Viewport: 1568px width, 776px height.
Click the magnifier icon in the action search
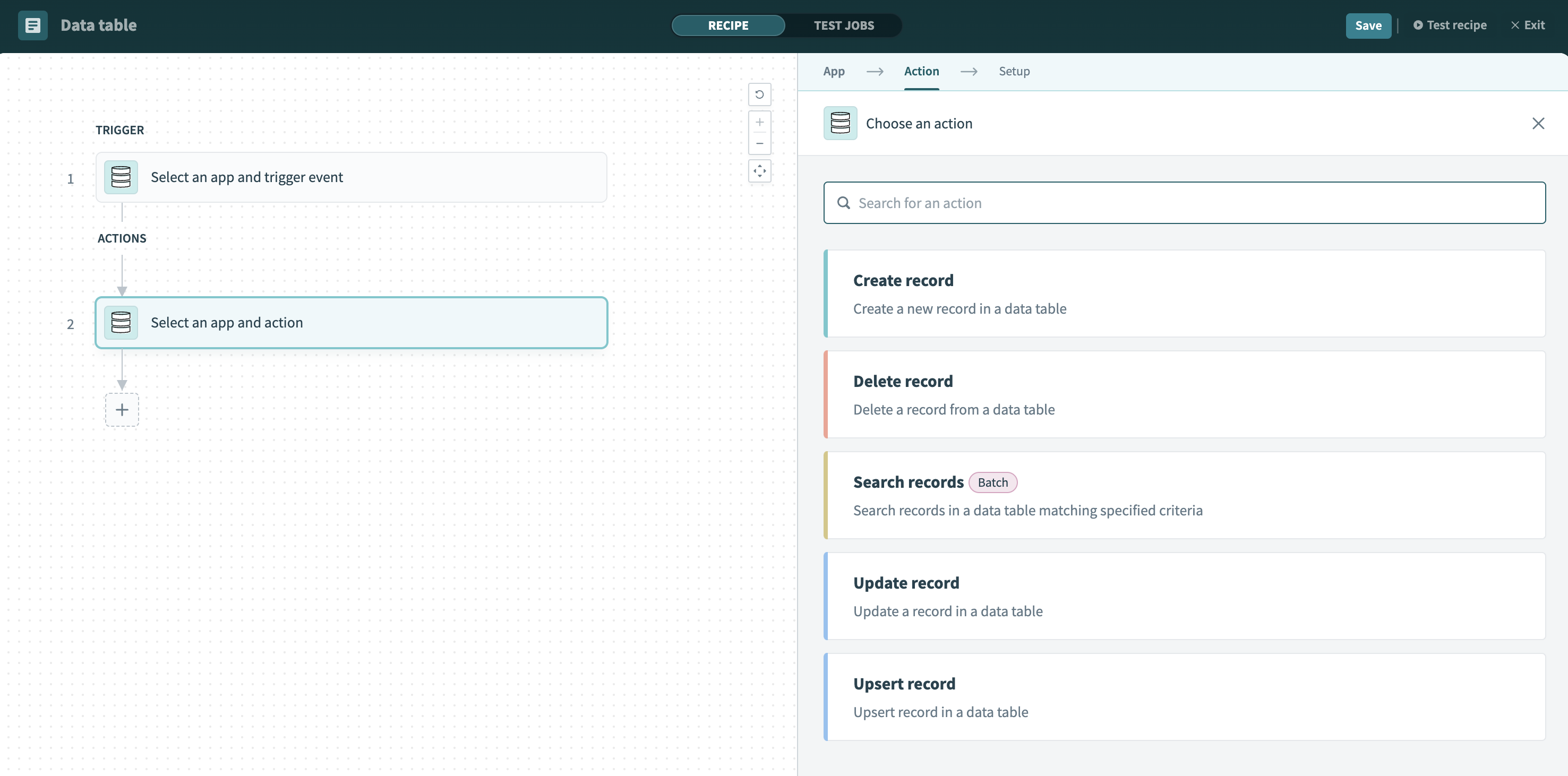[x=844, y=203]
